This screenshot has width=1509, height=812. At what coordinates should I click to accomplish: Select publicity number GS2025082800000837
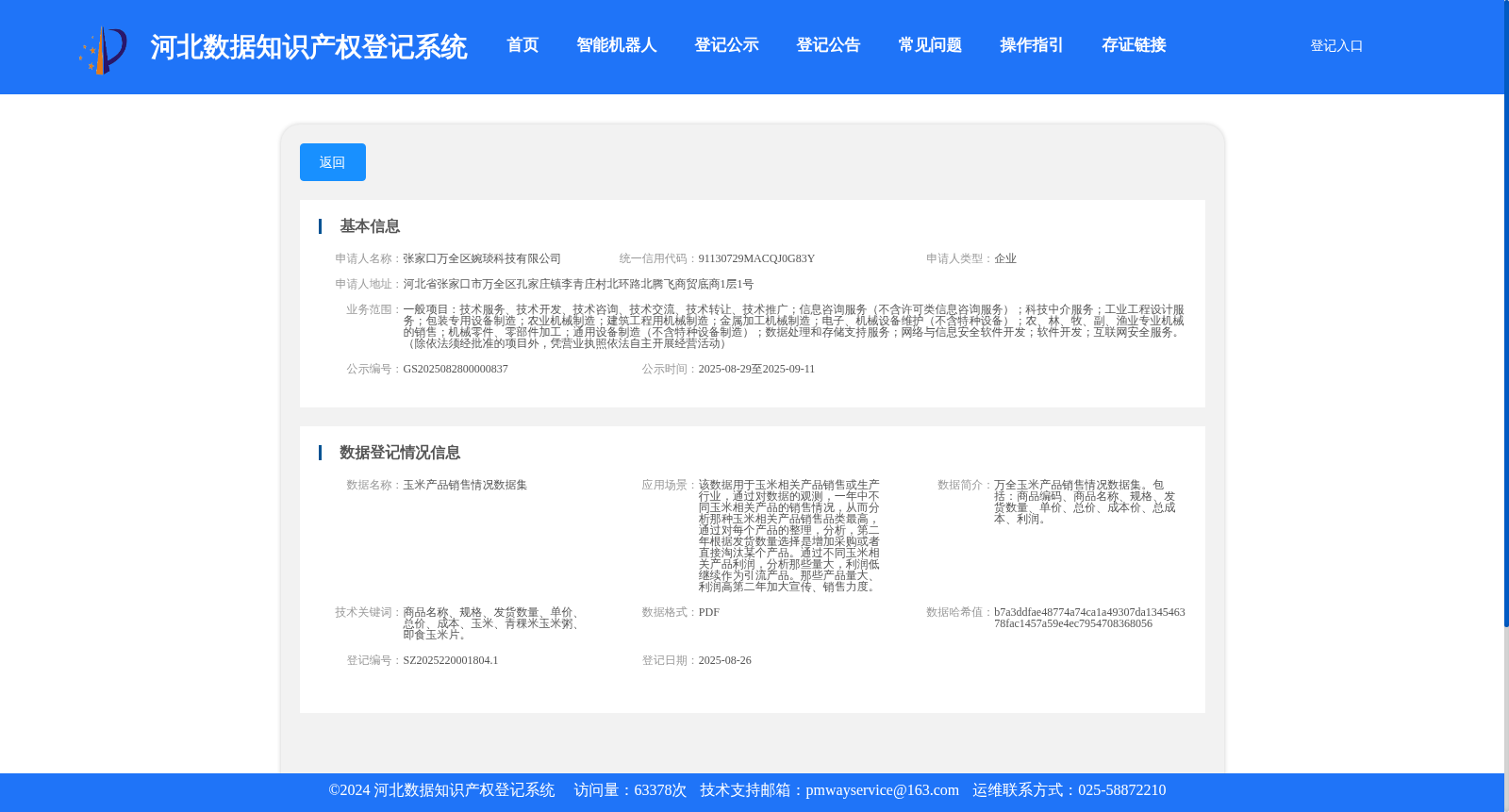pos(456,369)
